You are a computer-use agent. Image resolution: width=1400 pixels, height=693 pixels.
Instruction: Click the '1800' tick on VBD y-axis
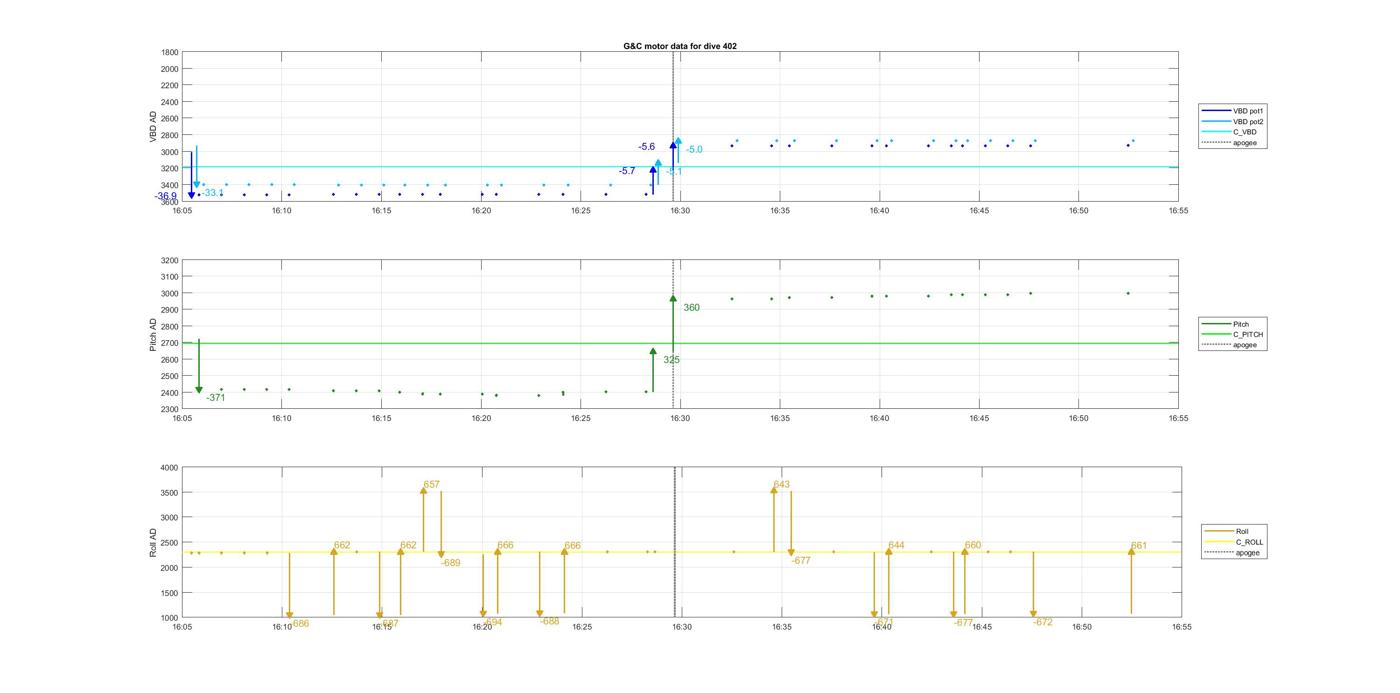pyautogui.click(x=170, y=52)
